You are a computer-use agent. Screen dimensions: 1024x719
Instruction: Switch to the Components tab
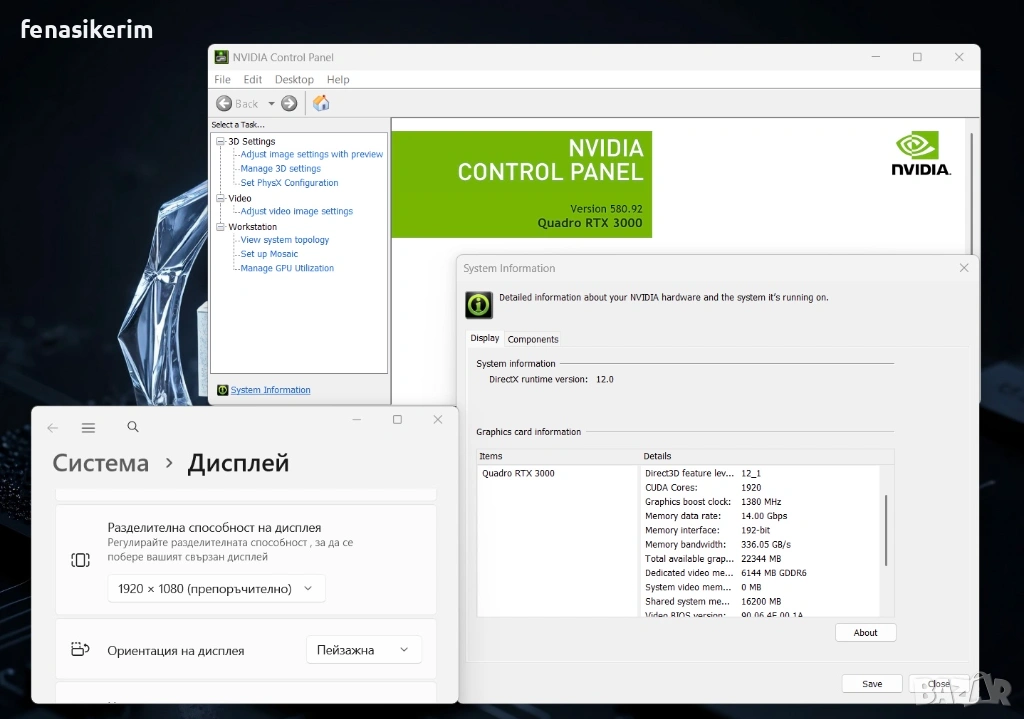pyautogui.click(x=533, y=339)
